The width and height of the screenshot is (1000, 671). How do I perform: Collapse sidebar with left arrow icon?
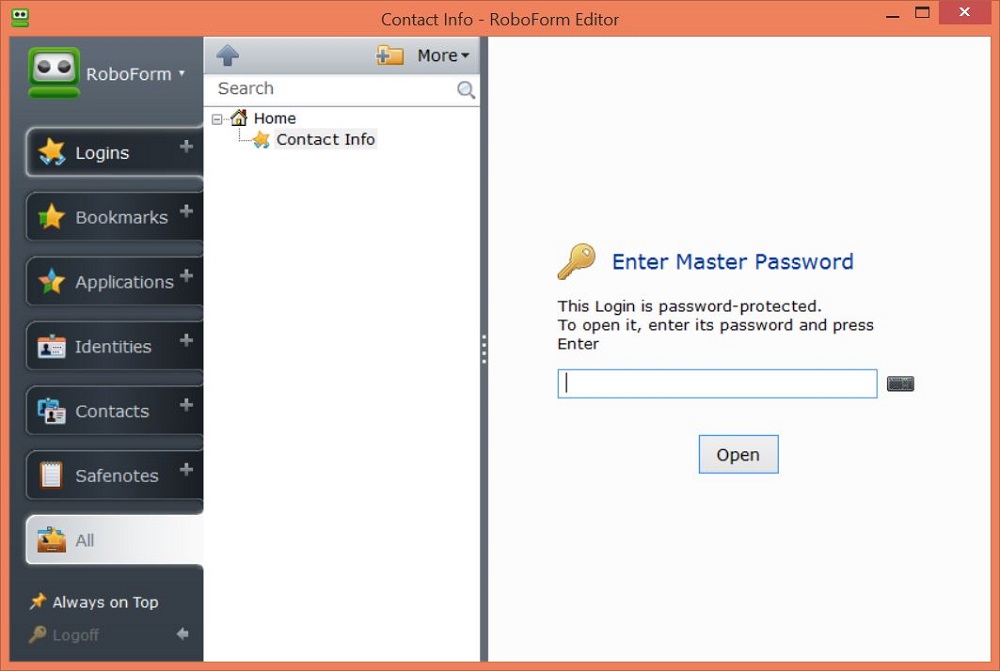183,634
